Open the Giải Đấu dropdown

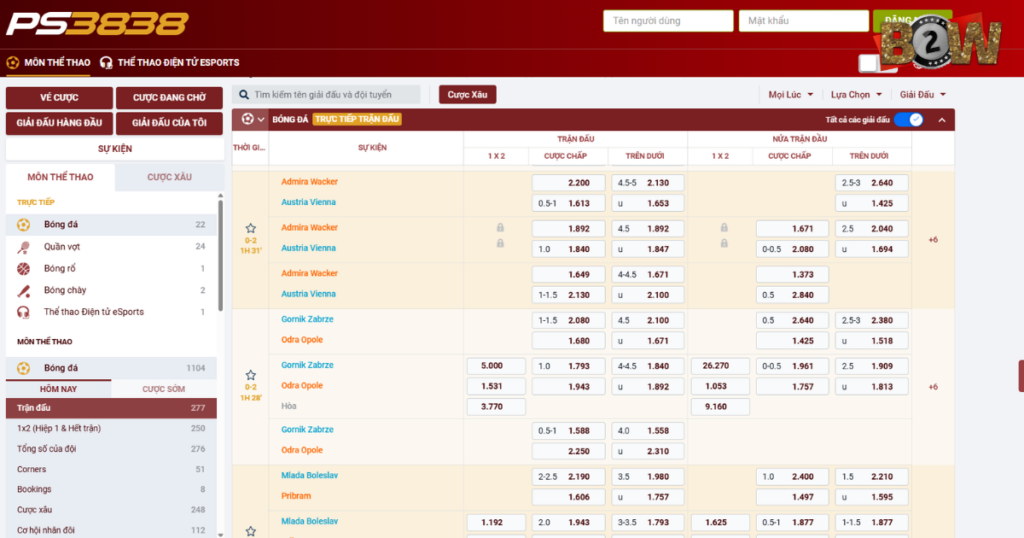point(923,95)
